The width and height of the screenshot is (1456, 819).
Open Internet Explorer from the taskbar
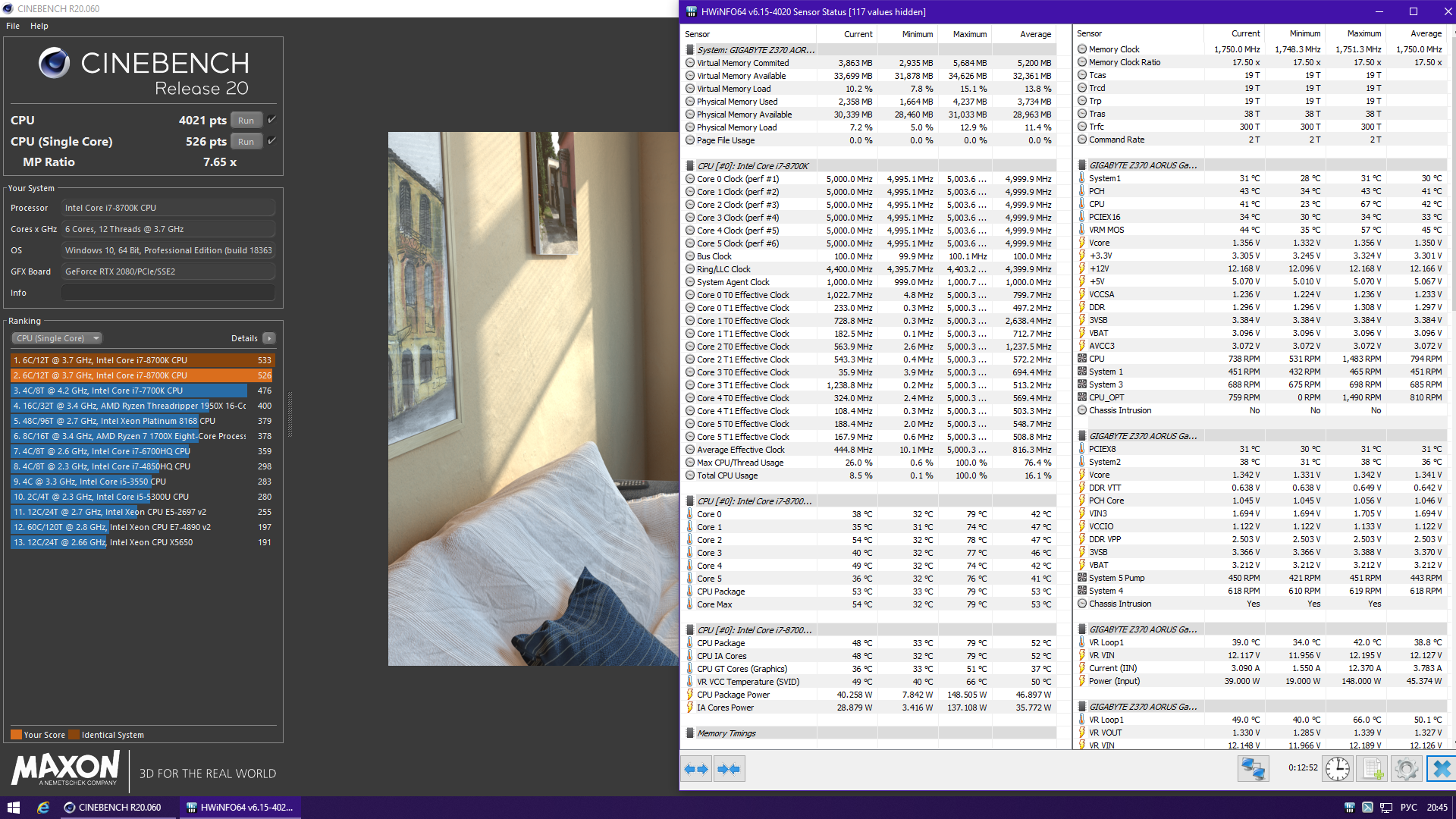point(43,808)
